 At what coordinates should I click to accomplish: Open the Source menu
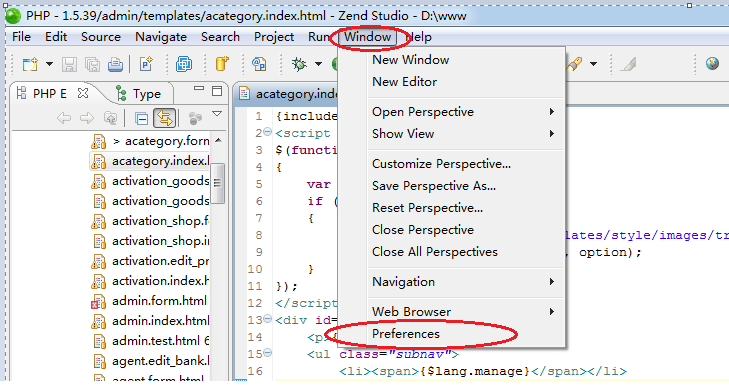click(x=101, y=37)
